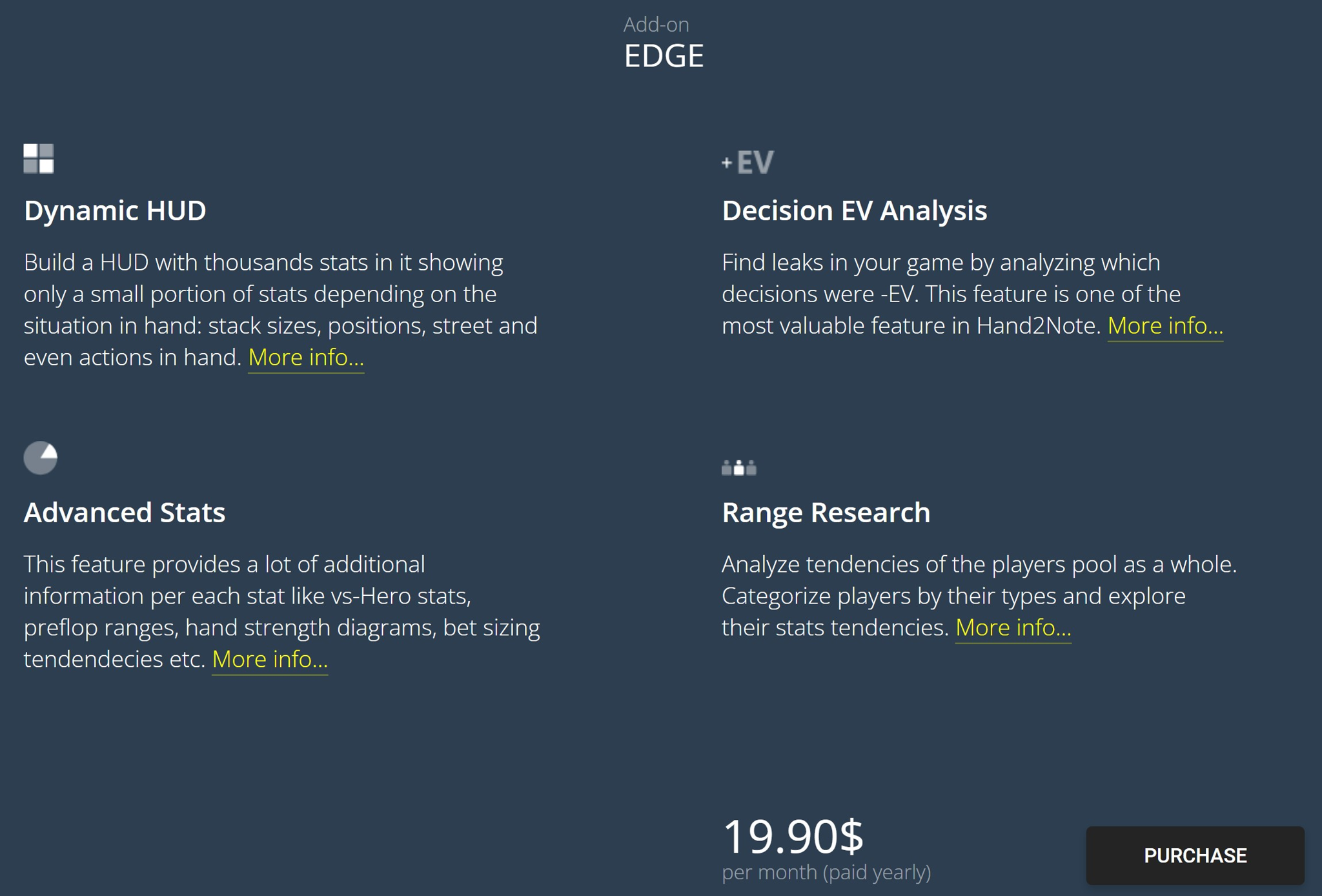Open More info link for Dynamic HUD

pos(306,357)
